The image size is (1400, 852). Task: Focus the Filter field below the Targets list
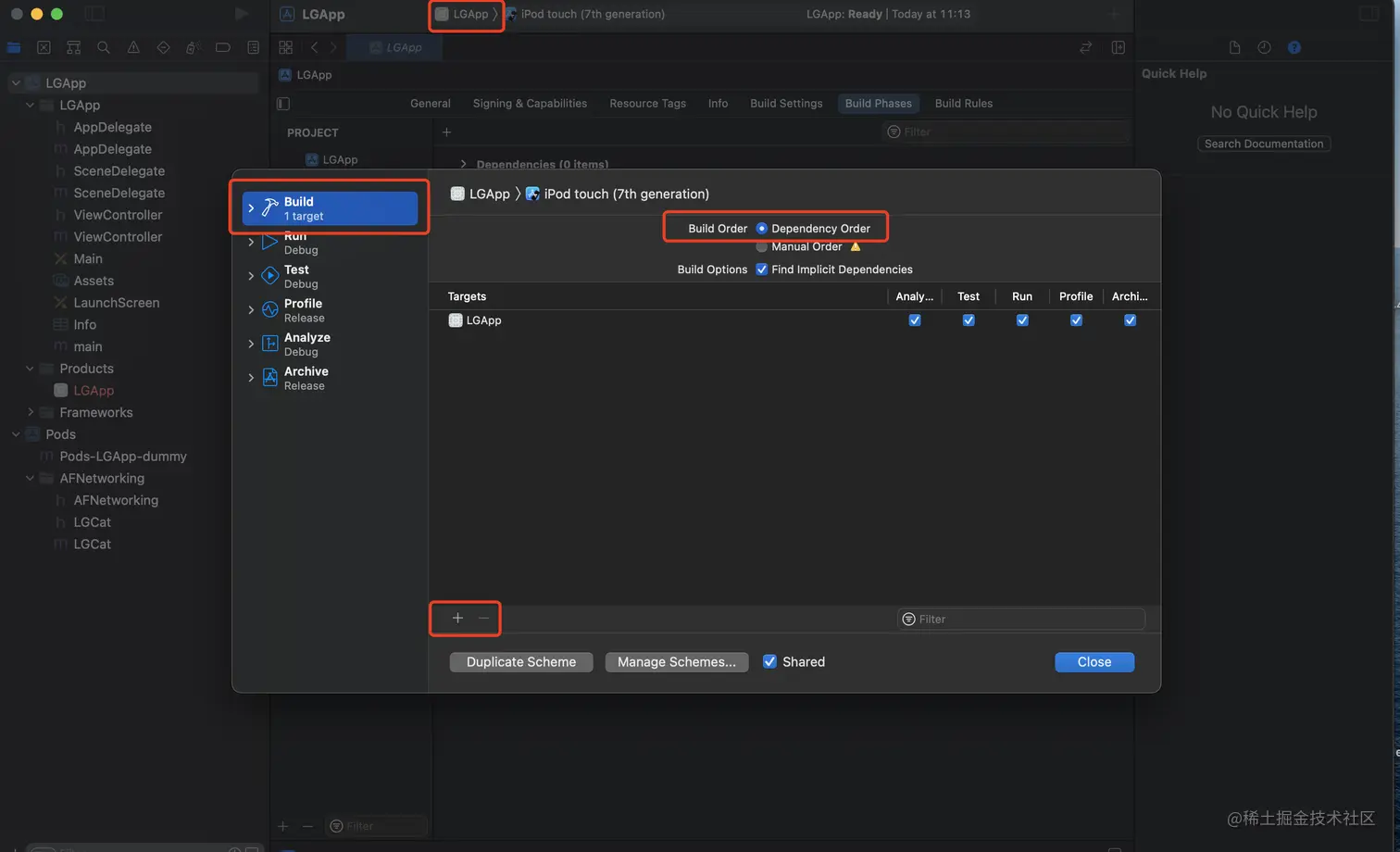pos(1021,619)
